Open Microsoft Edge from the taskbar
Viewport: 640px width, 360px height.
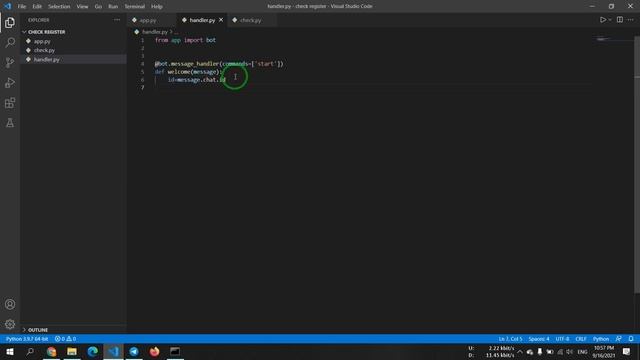(93, 351)
